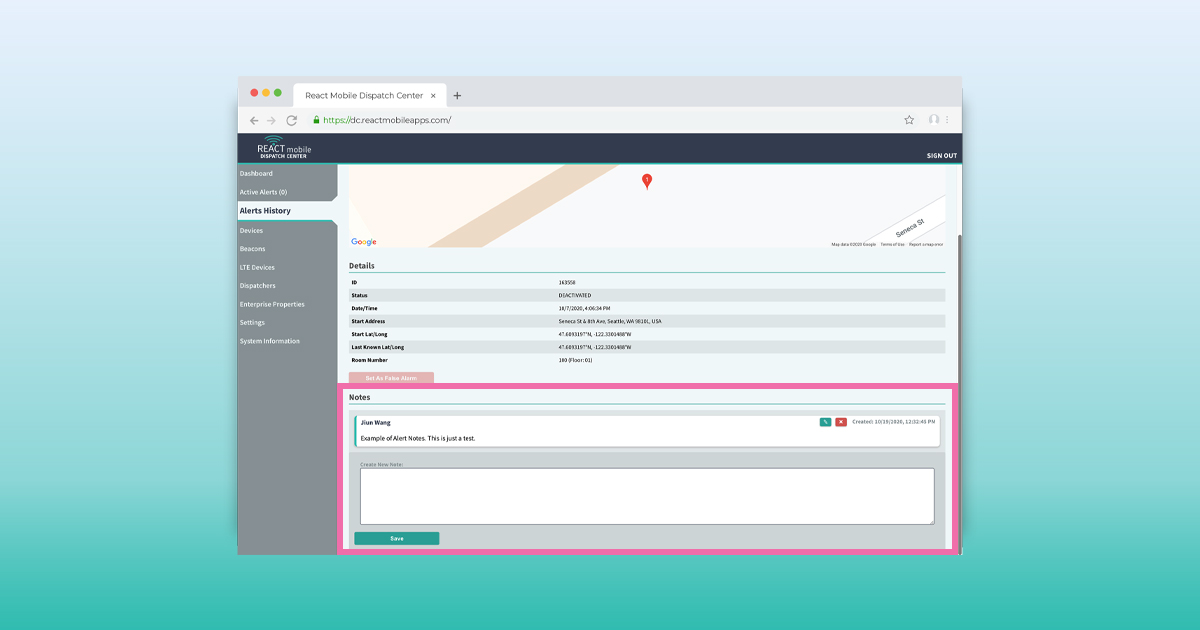Click SIGN OUT in the header

[941, 156]
